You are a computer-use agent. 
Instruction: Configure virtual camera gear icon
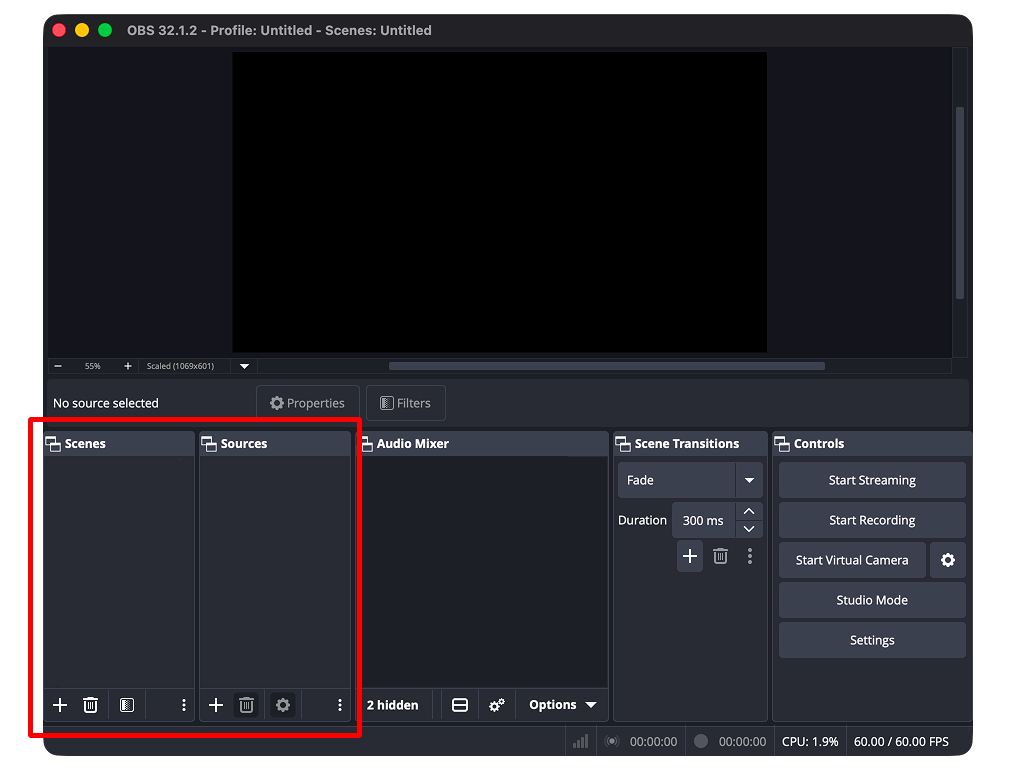948,560
